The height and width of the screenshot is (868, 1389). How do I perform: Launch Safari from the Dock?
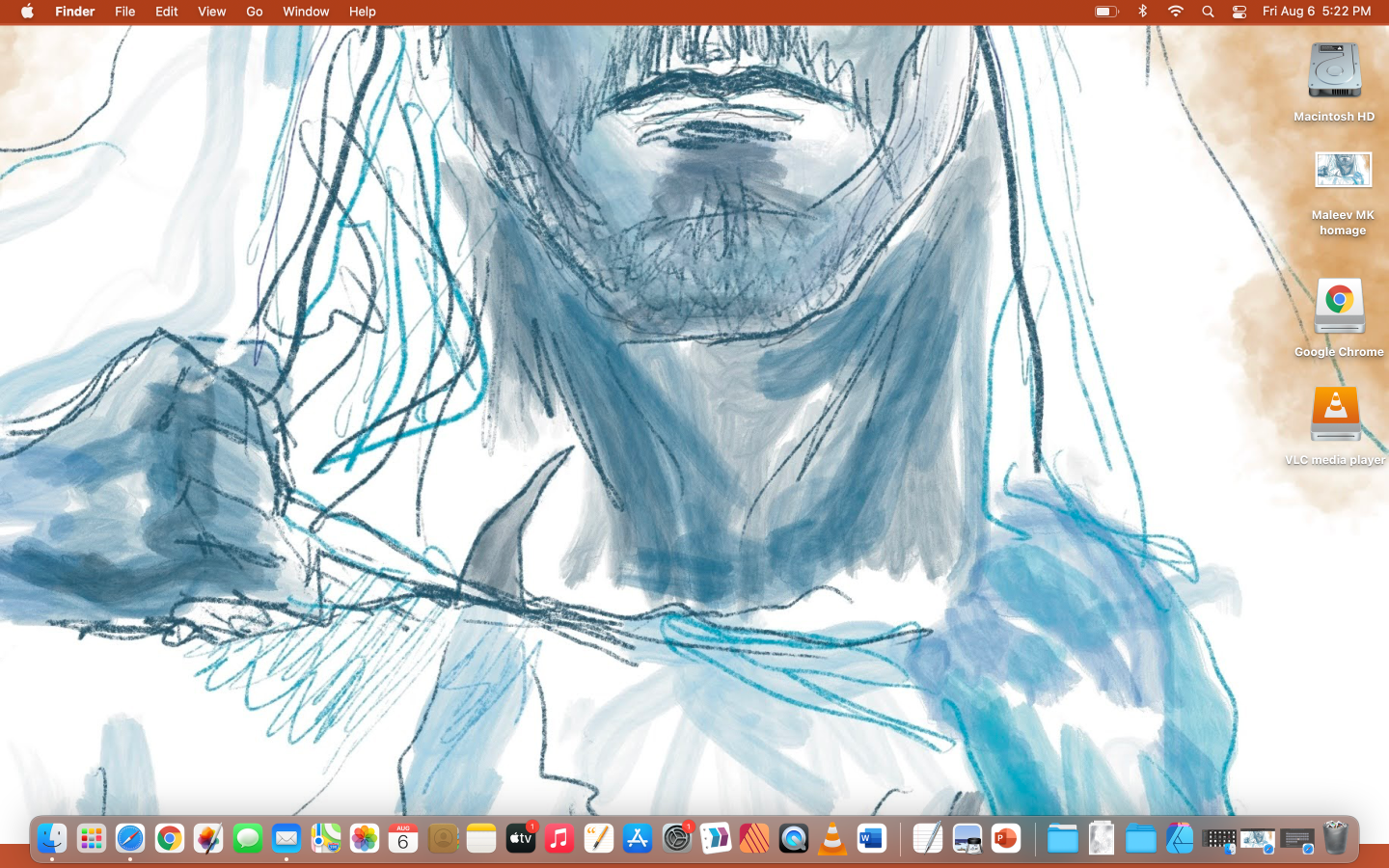pos(130,838)
